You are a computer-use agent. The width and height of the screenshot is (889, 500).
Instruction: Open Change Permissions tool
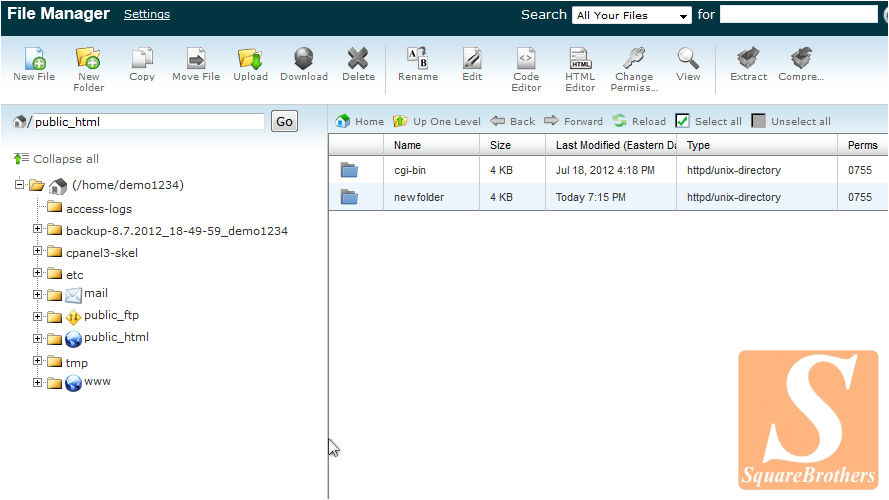(x=634, y=60)
